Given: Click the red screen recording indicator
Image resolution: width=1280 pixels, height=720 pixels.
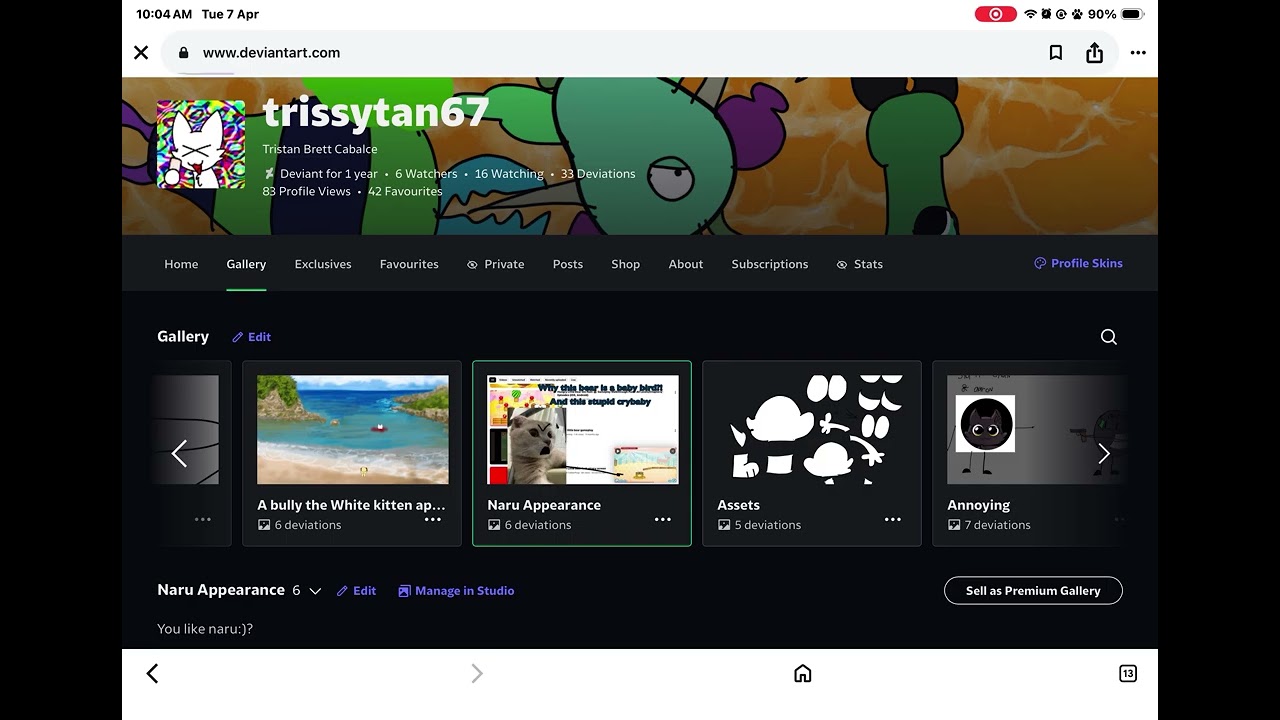Looking at the screenshot, I should (995, 14).
